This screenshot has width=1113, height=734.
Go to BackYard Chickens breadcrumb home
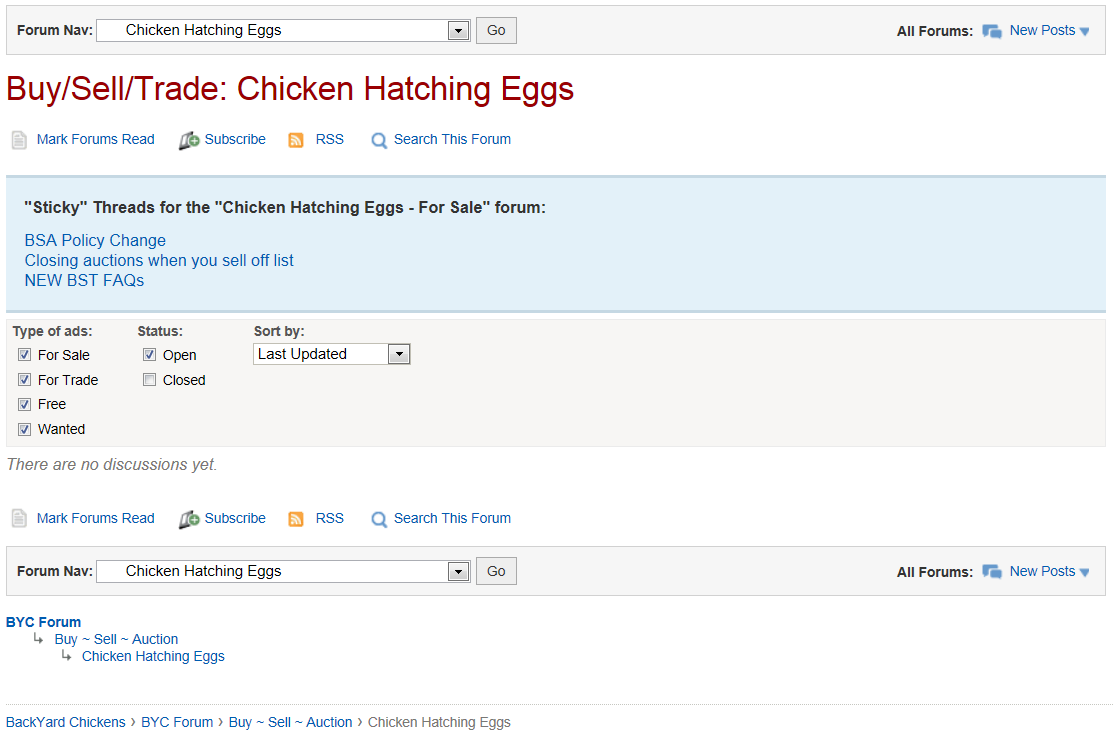(x=66, y=722)
